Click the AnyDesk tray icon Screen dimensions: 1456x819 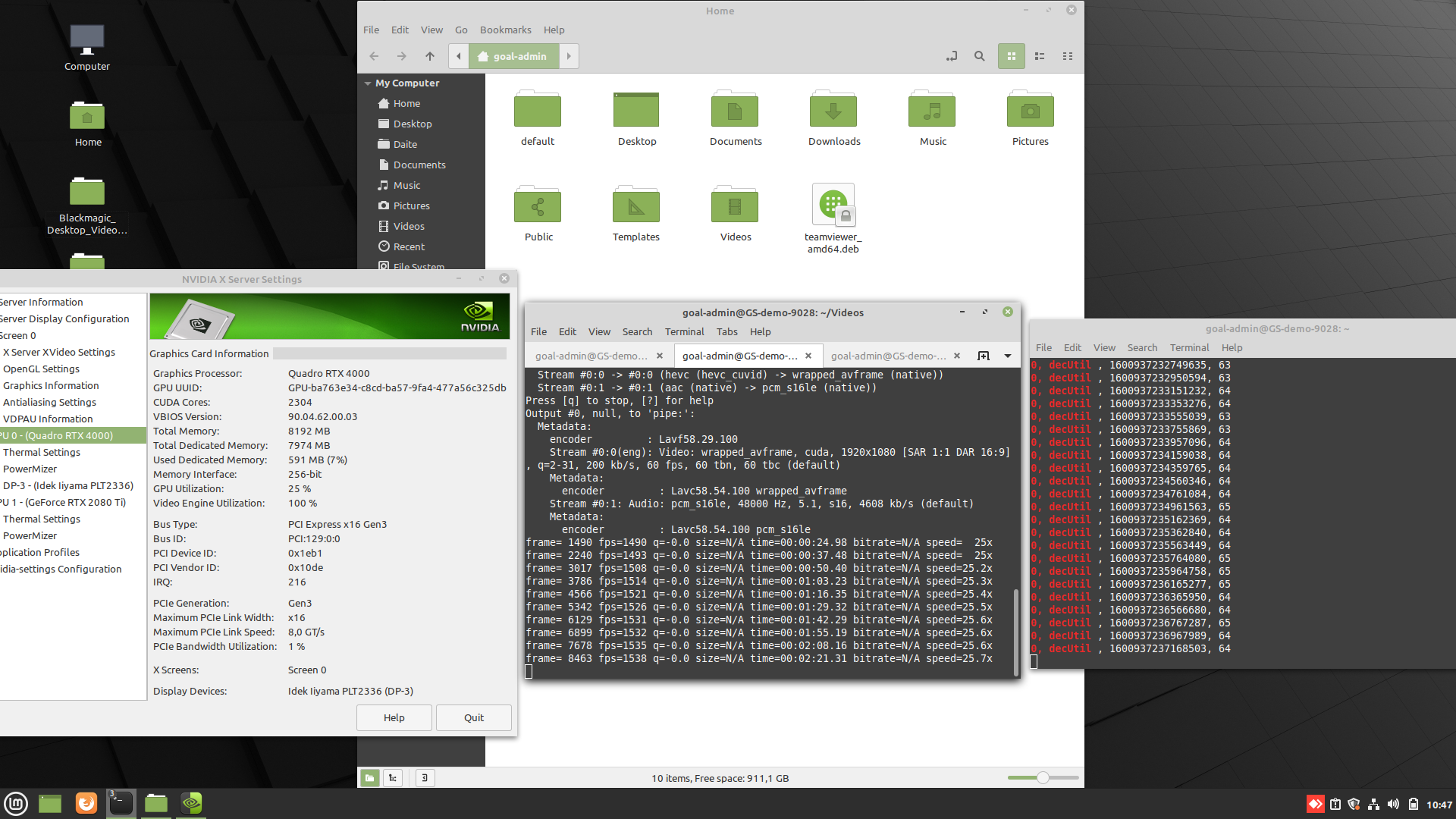pos(1315,803)
